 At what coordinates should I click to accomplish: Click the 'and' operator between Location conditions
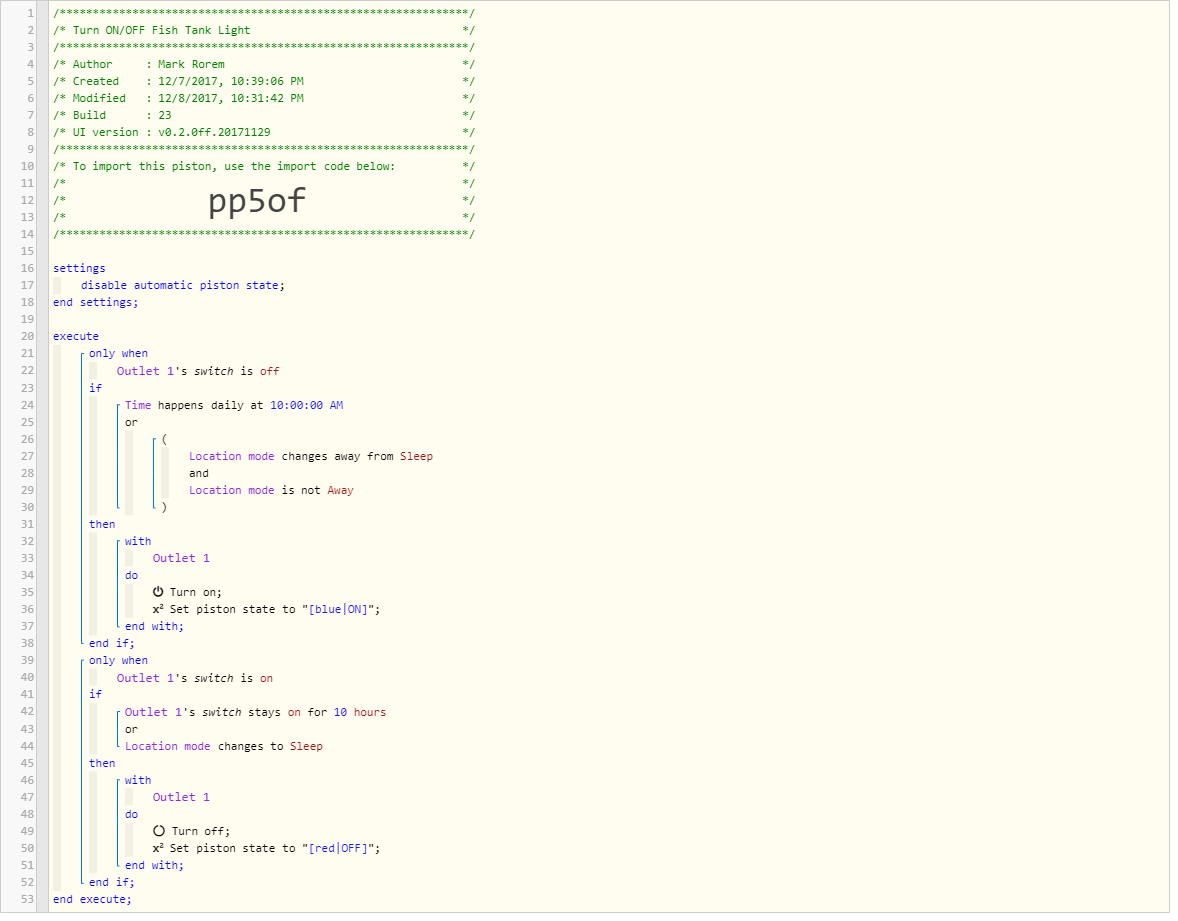[x=199, y=473]
